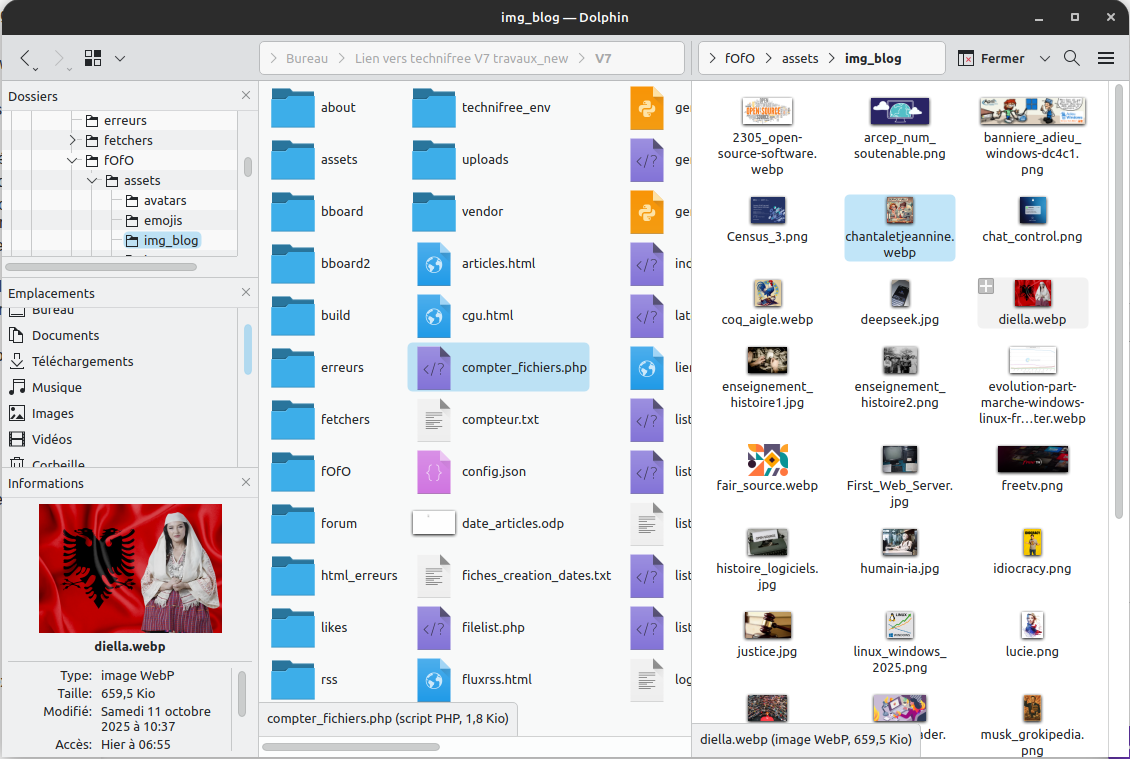Expand the fetchers folder in tree
1130x759 pixels.
tap(73, 140)
